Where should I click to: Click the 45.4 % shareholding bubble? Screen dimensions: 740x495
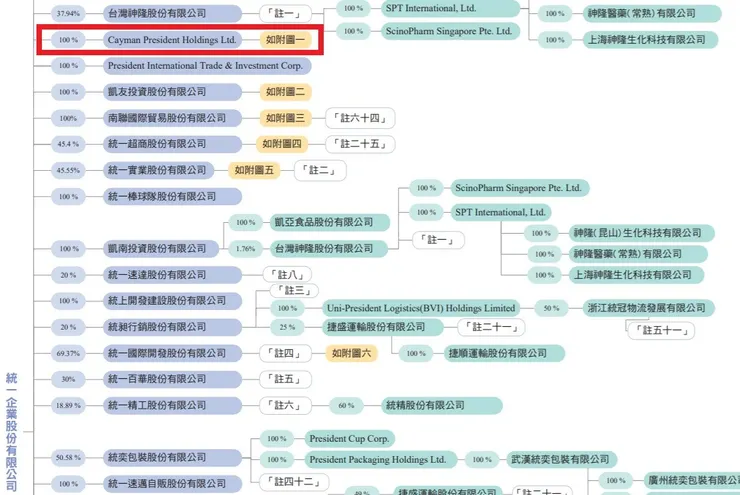(68, 144)
